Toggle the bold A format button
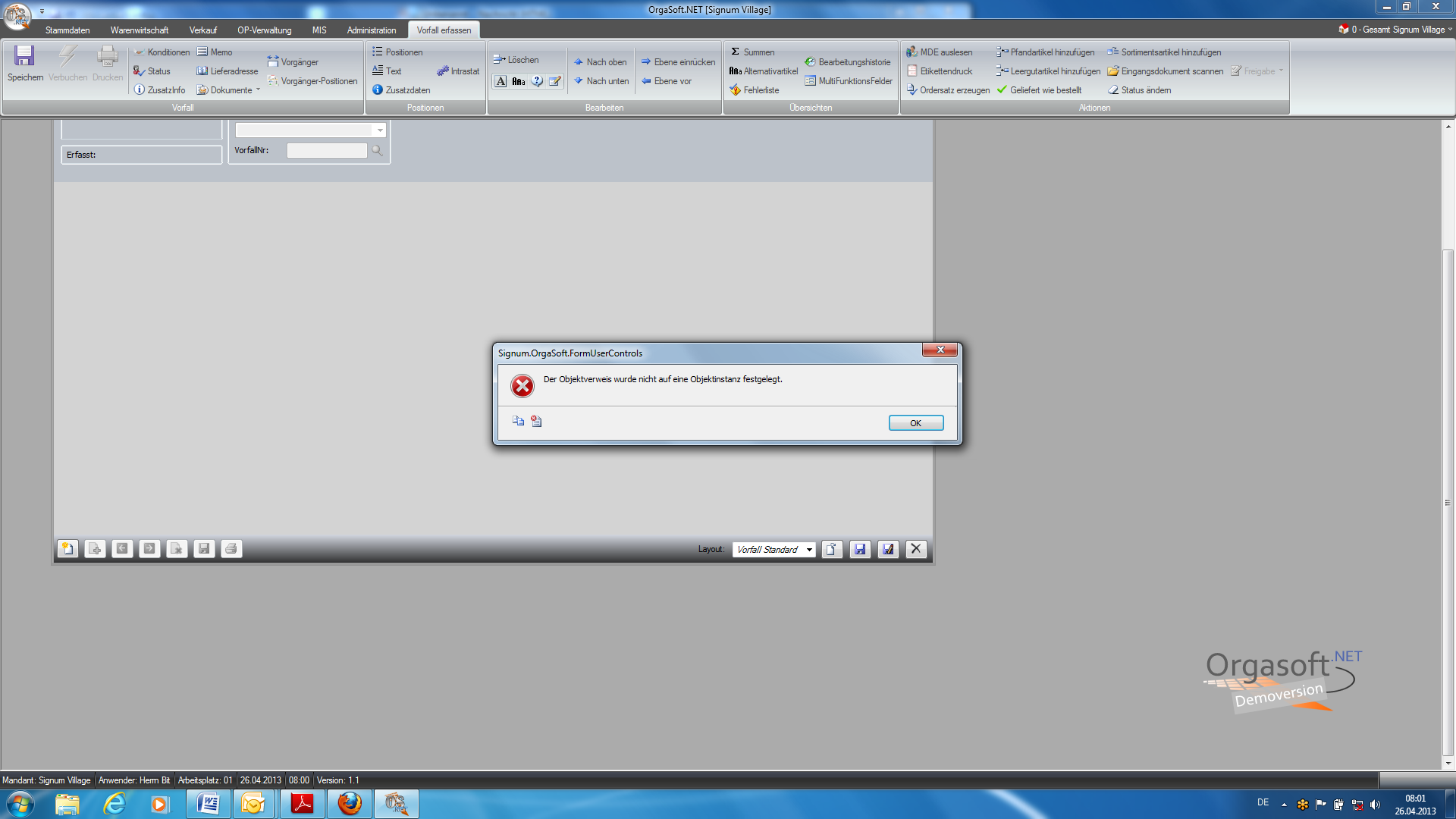 tap(500, 81)
